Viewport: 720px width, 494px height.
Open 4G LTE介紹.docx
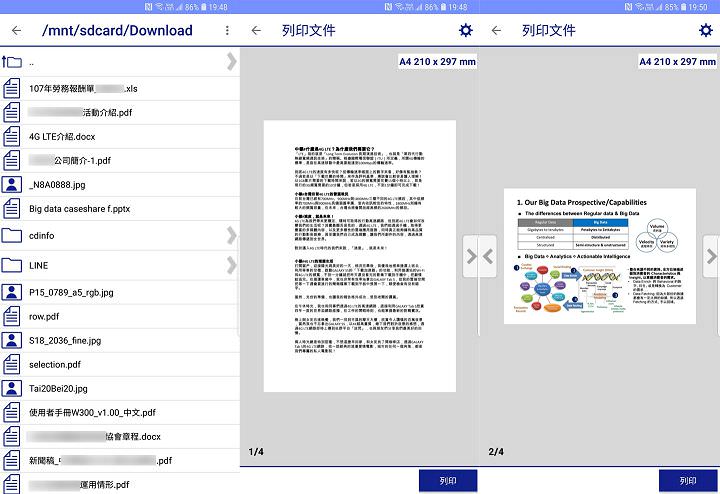(x=120, y=136)
